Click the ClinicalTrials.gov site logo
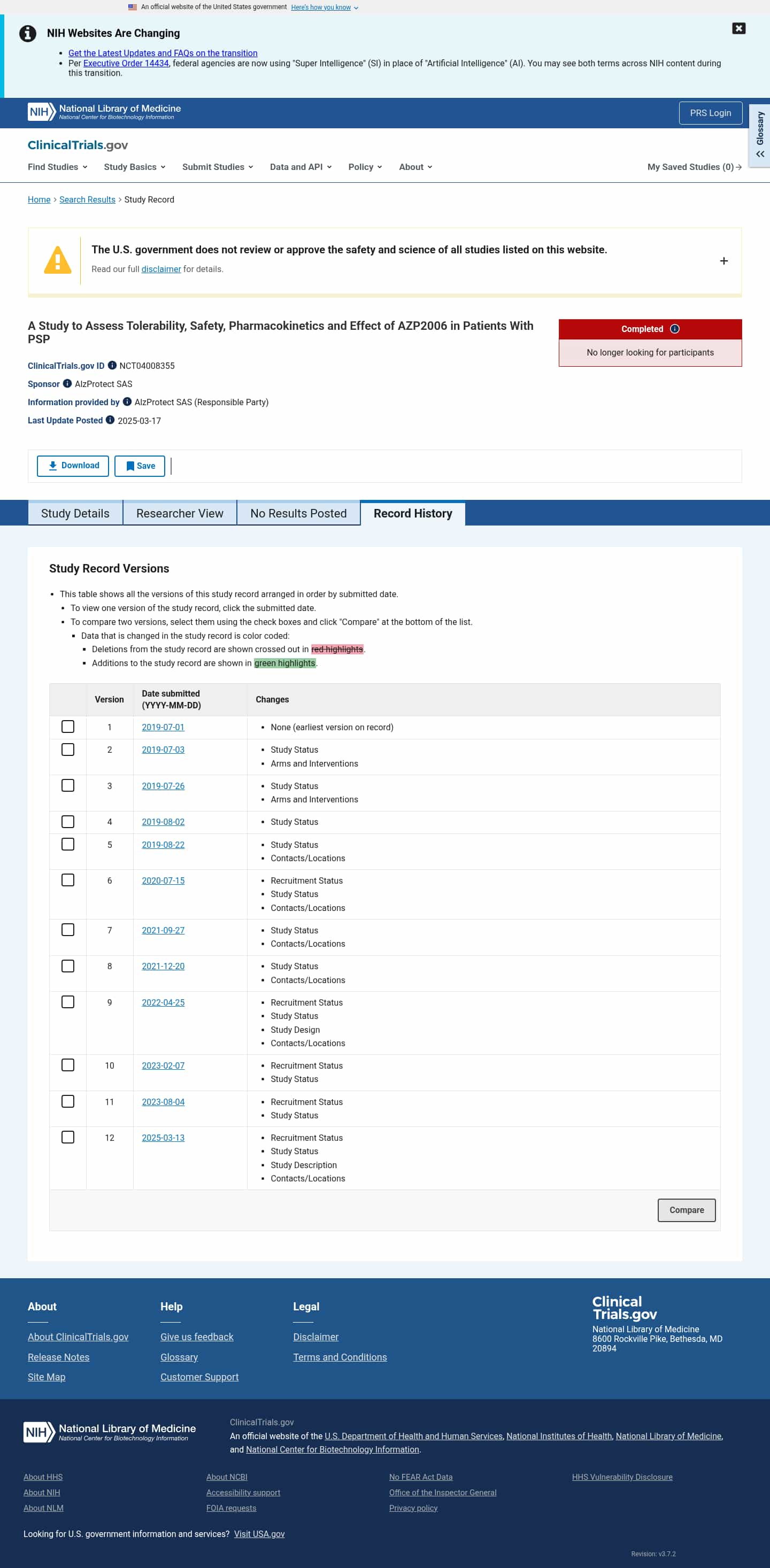This screenshot has height=1568, width=770. click(x=78, y=145)
